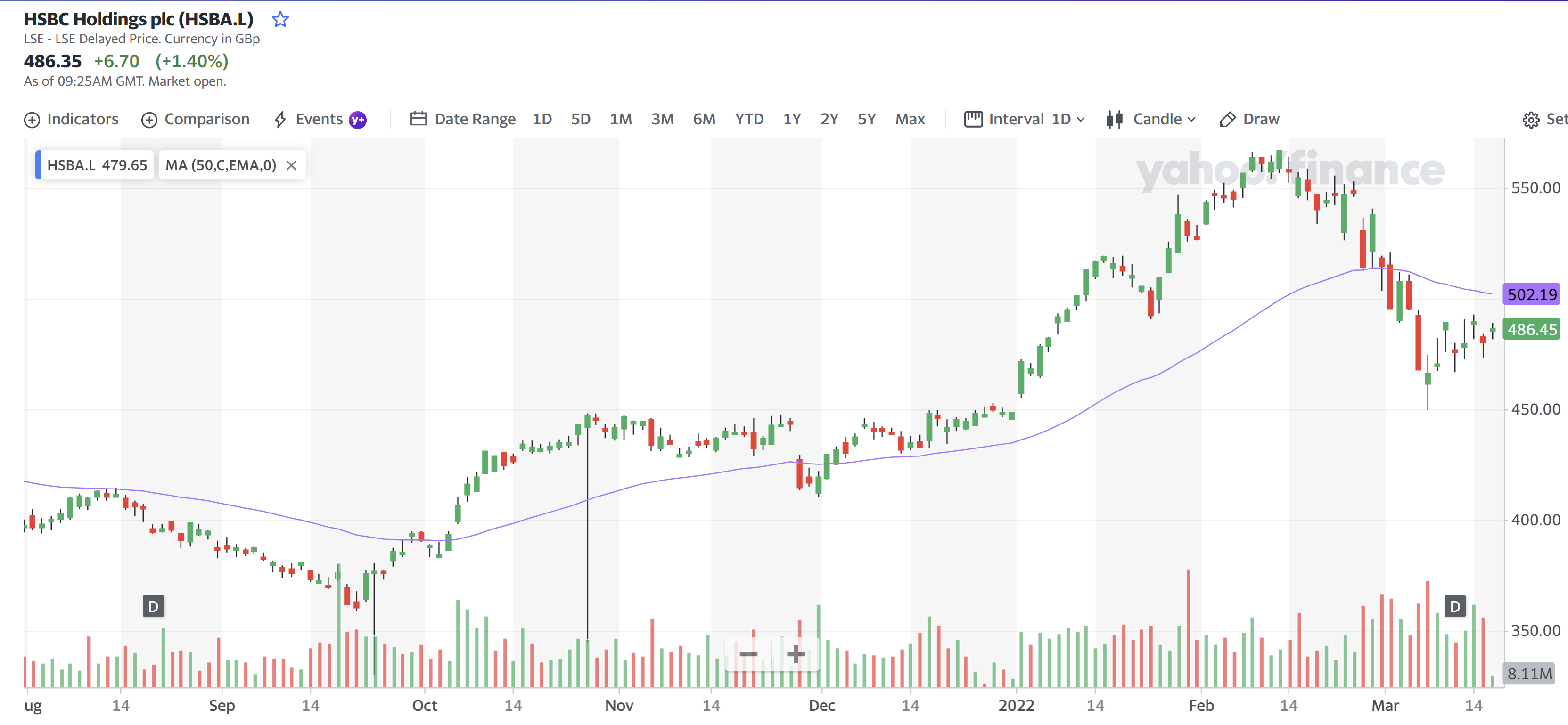This screenshot has width=1568, height=725.
Task: Click the 486.35 quote price
Action: pyautogui.click(x=52, y=61)
